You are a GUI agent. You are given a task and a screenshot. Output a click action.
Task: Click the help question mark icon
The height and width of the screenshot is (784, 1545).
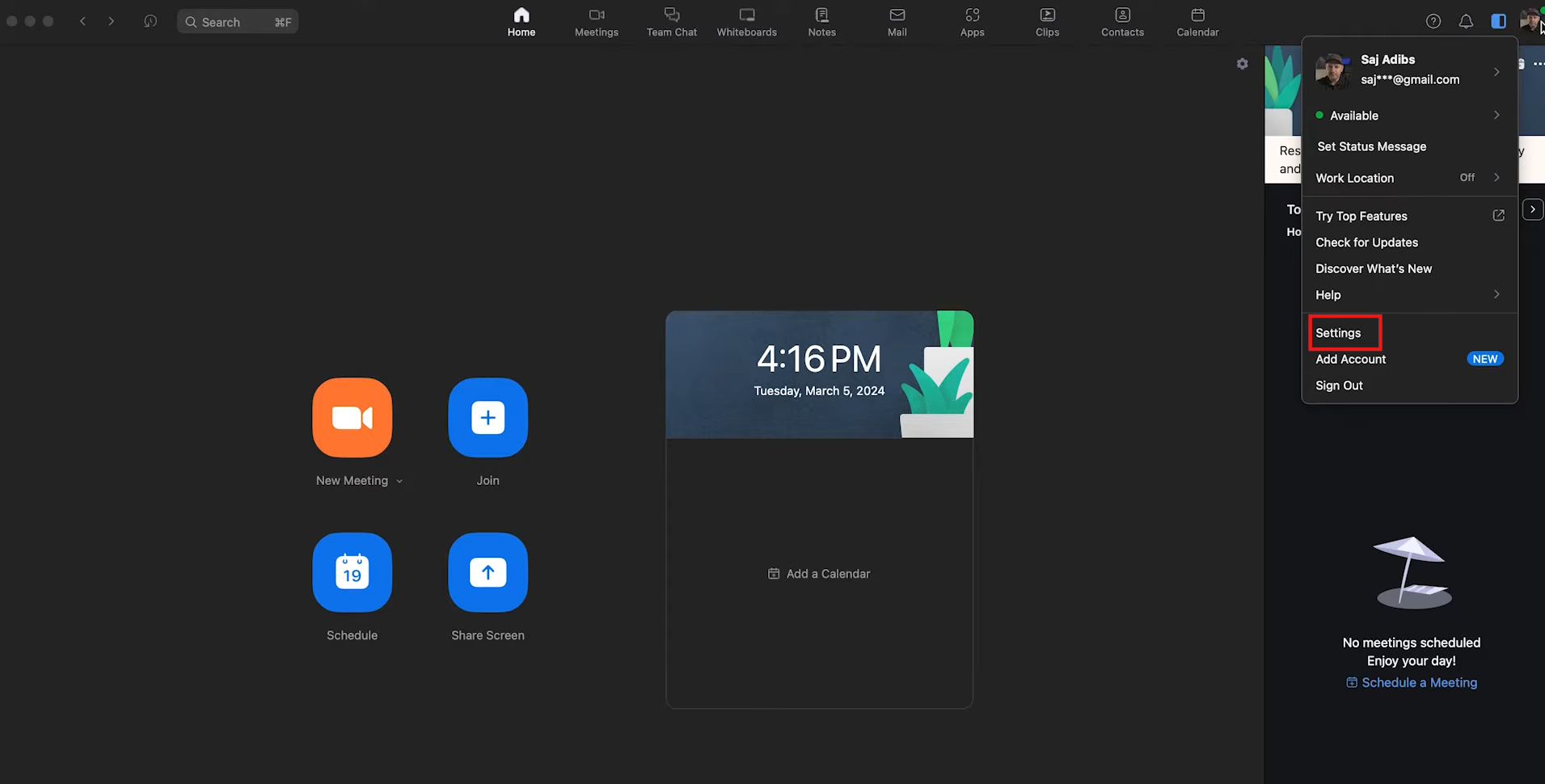[x=1433, y=22]
